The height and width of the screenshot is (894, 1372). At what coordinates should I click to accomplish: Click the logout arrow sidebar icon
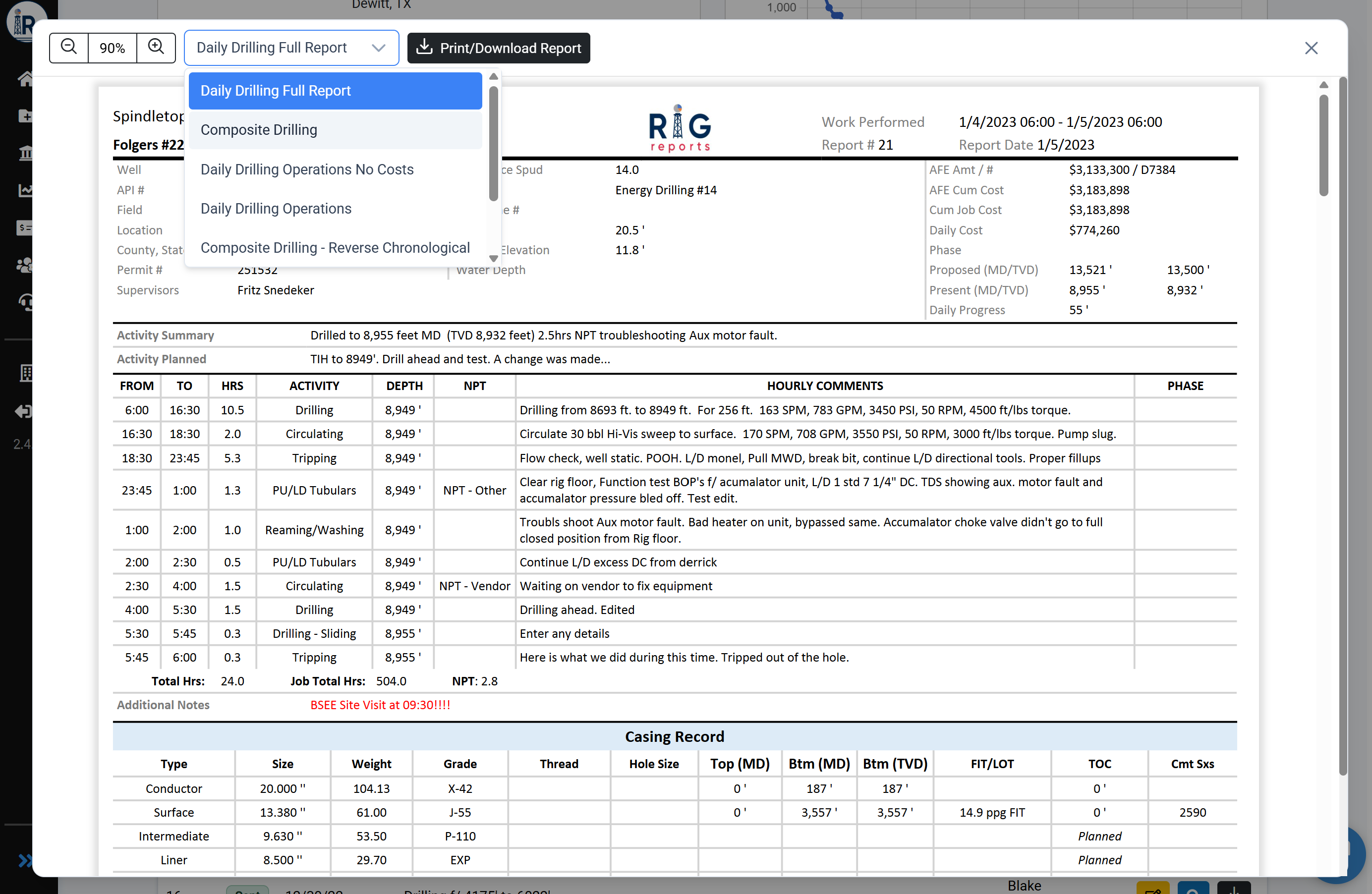coord(24,411)
